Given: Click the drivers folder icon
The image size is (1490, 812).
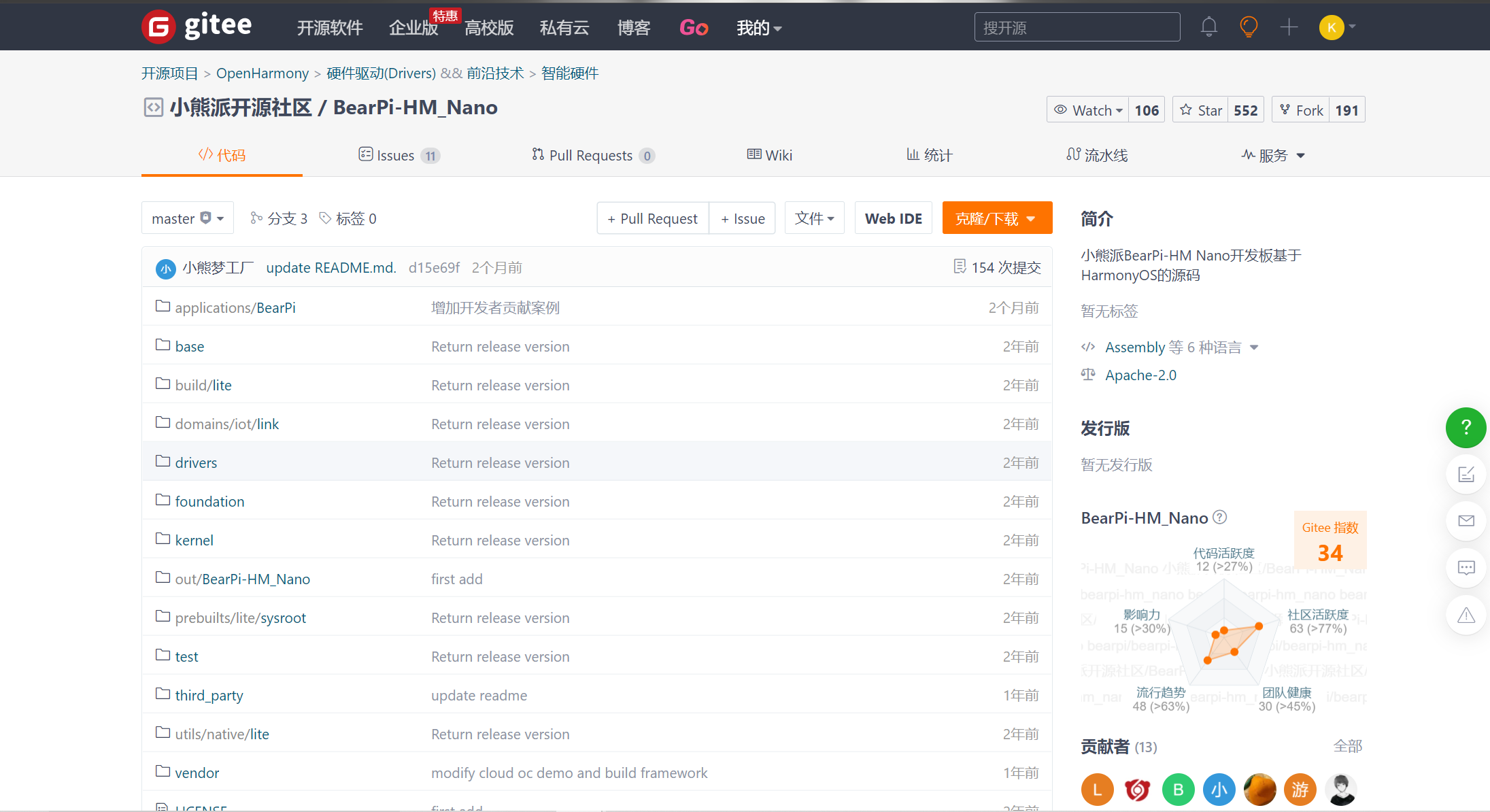Looking at the screenshot, I should pos(163,461).
